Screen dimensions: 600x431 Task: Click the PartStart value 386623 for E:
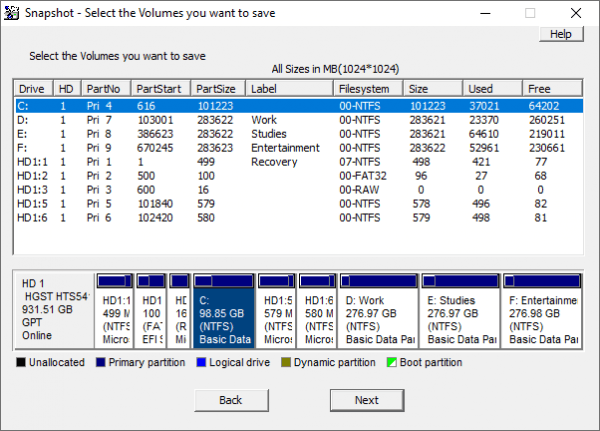tap(155, 134)
